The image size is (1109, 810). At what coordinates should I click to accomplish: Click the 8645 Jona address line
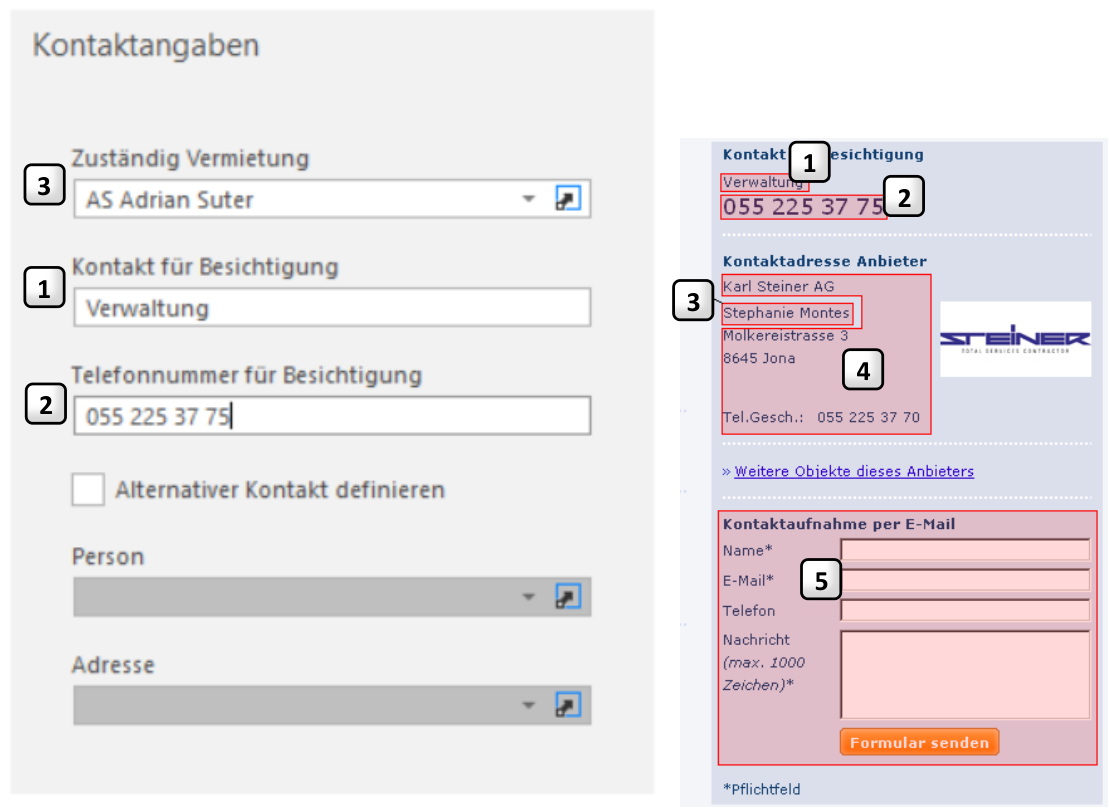pos(759,359)
